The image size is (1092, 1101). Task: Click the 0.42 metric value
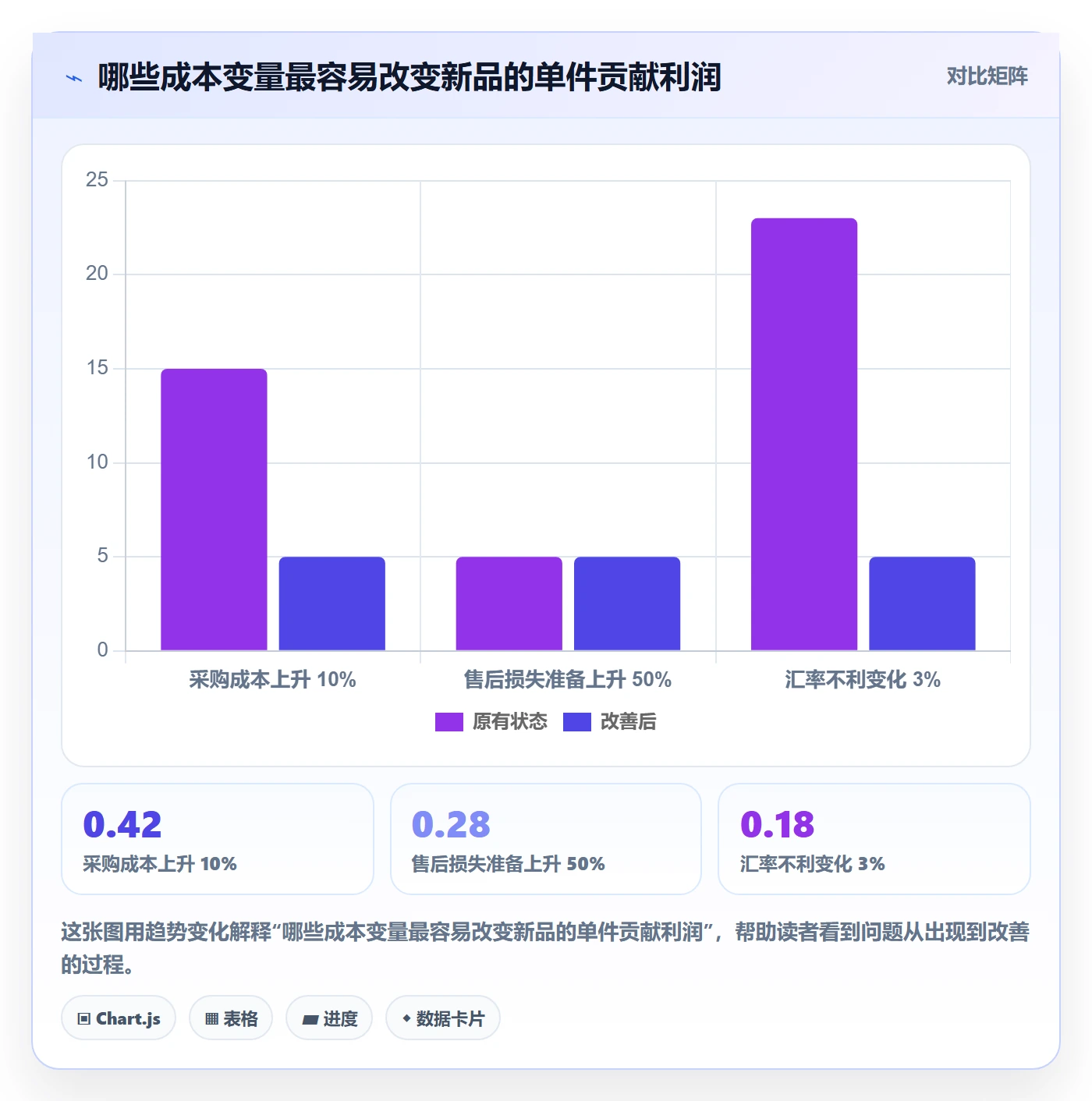(122, 824)
